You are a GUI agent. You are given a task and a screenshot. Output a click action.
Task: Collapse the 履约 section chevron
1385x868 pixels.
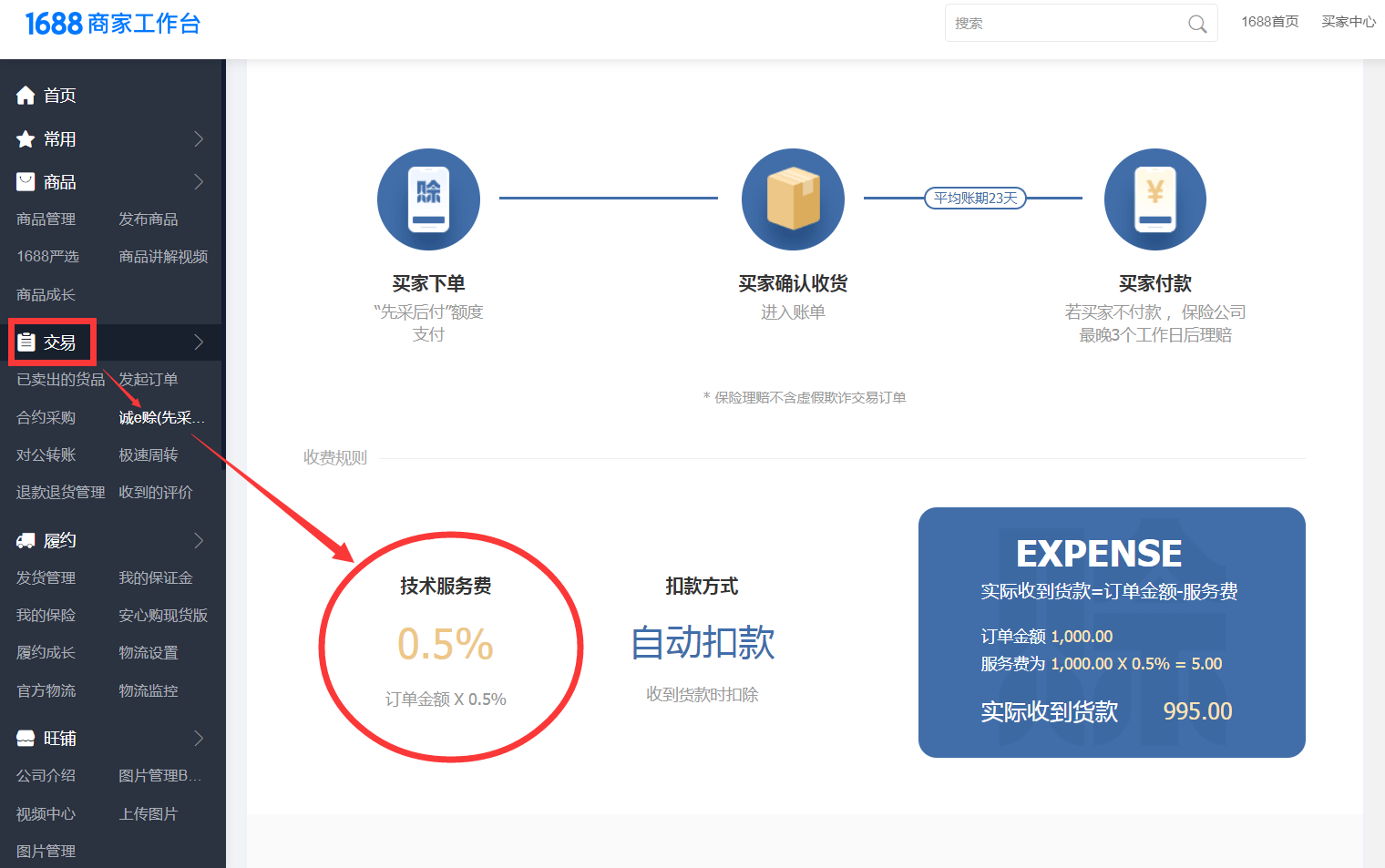[199, 541]
